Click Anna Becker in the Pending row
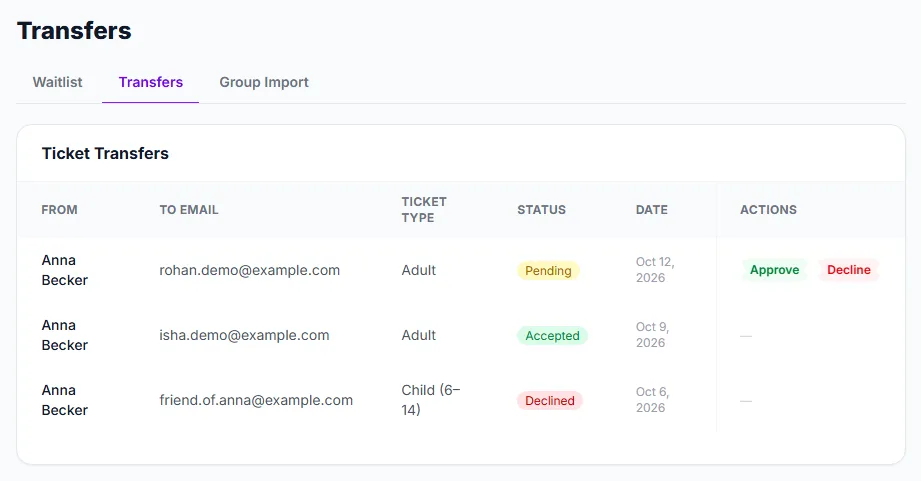The image size is (921, 481). [65, 270]
